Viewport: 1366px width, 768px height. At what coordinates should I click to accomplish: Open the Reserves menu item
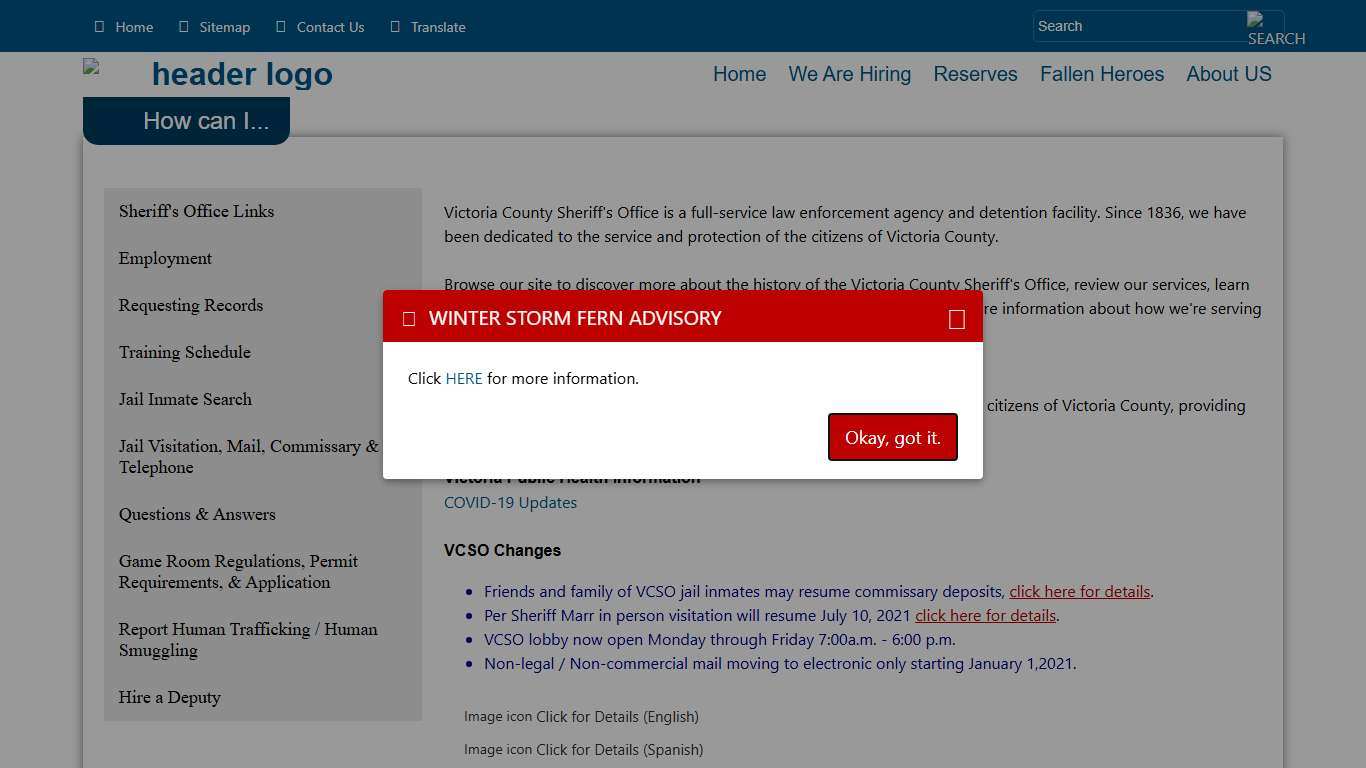[975, 74]
